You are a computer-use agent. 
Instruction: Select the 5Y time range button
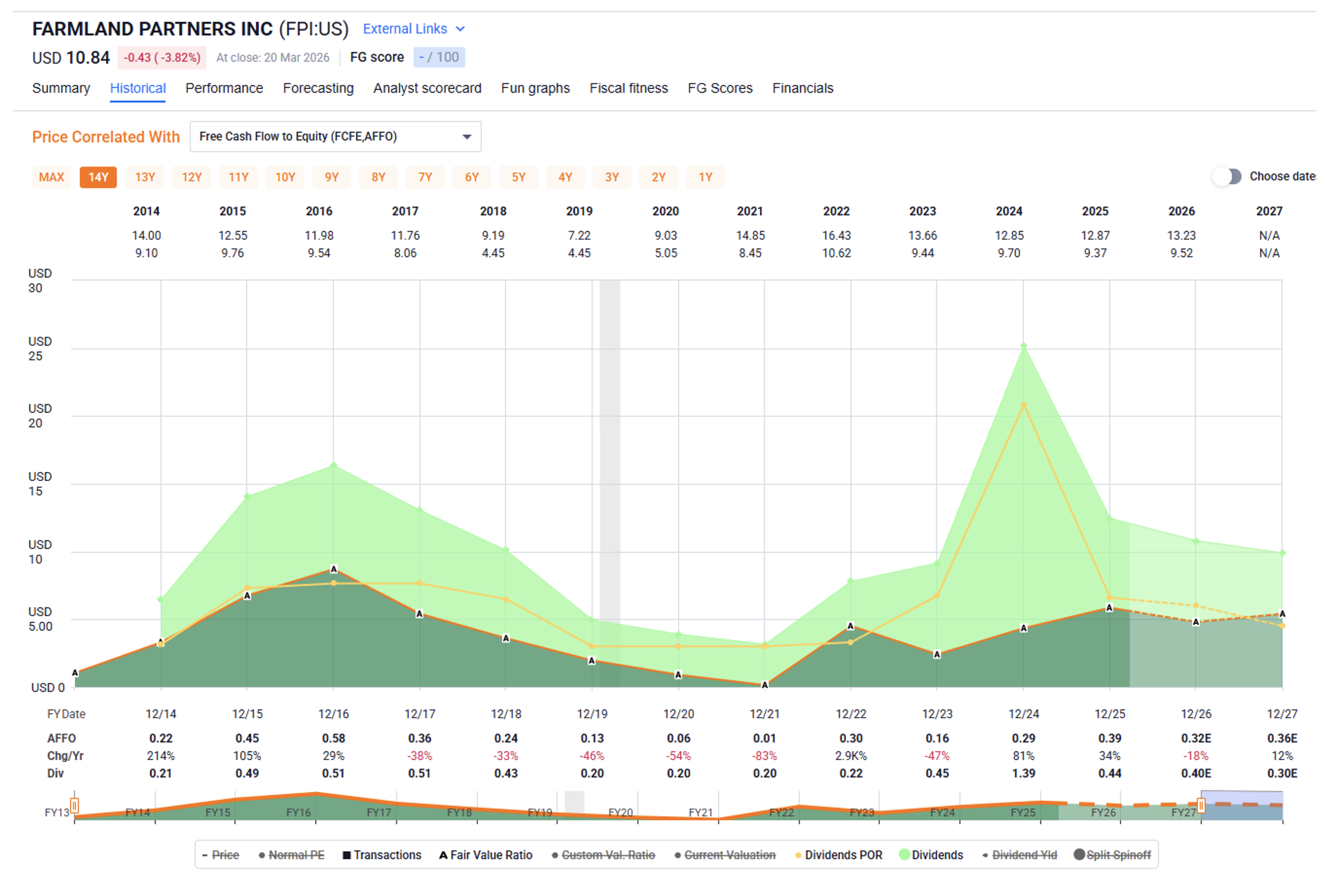coord(519,177)
